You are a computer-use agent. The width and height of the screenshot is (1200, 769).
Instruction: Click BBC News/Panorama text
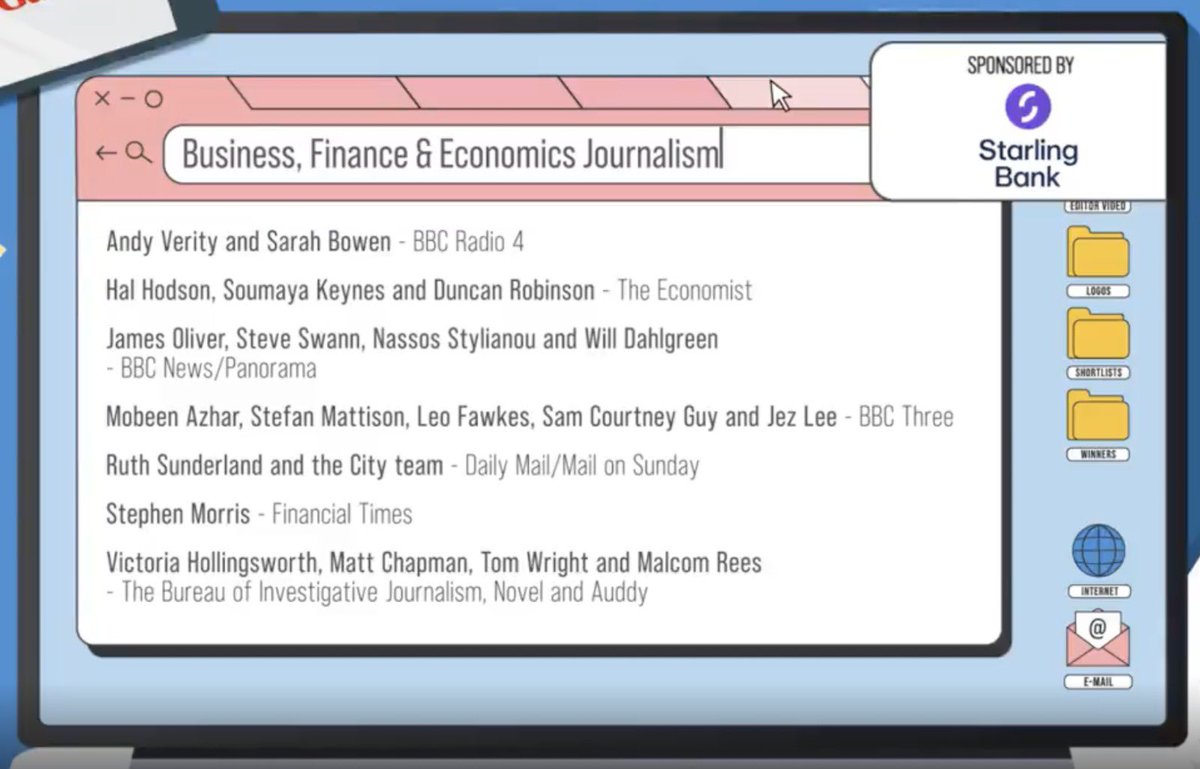(218, 369)
